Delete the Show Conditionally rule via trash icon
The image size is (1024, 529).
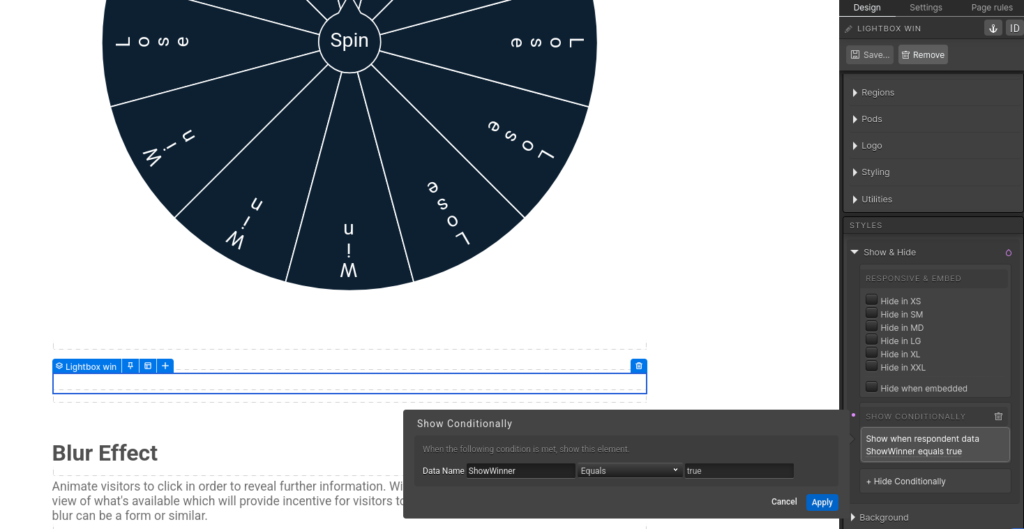[998, 416]
